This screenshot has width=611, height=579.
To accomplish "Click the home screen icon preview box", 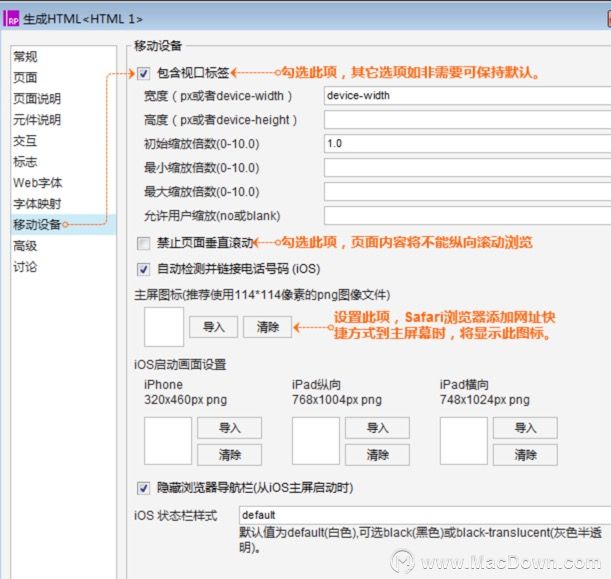I will (164, 327).
